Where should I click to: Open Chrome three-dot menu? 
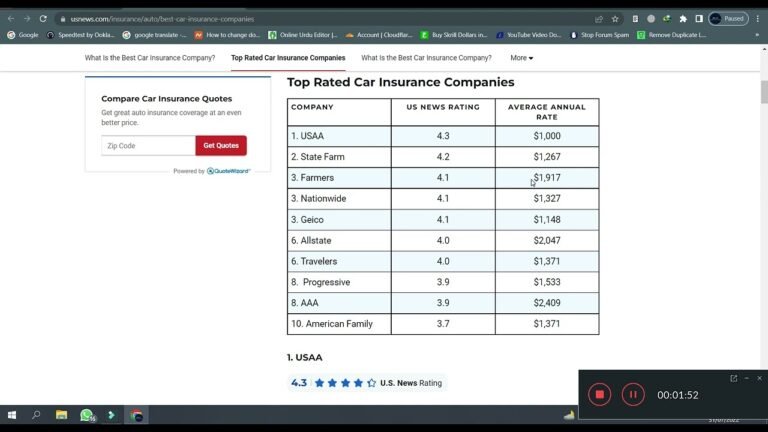click(x=758, y=19)
